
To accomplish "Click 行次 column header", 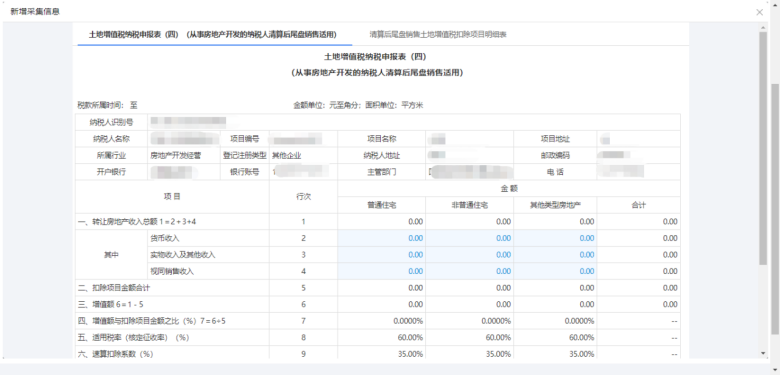I will (x=303, y=196).
